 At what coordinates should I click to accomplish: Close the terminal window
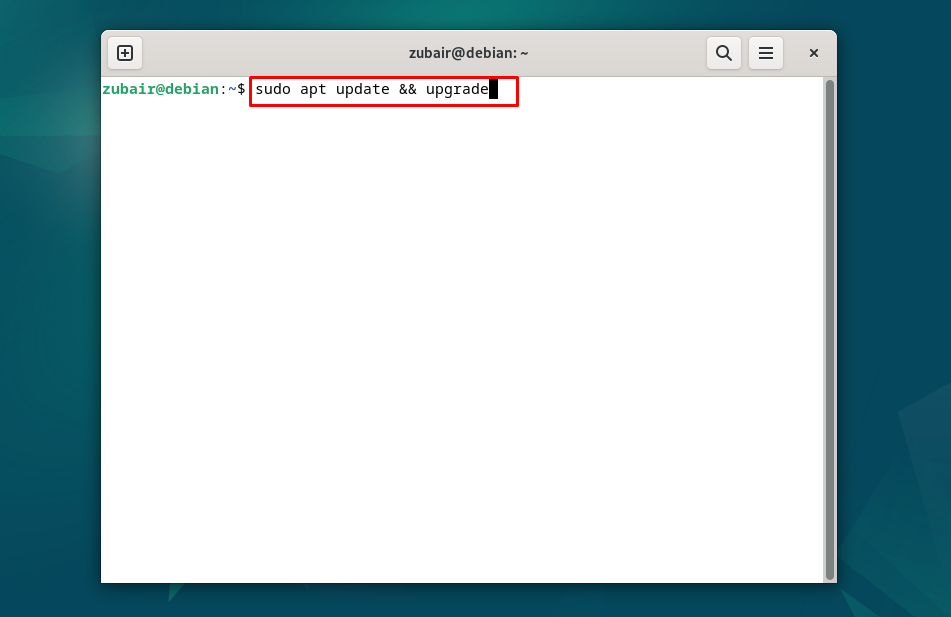pos(814,53)
